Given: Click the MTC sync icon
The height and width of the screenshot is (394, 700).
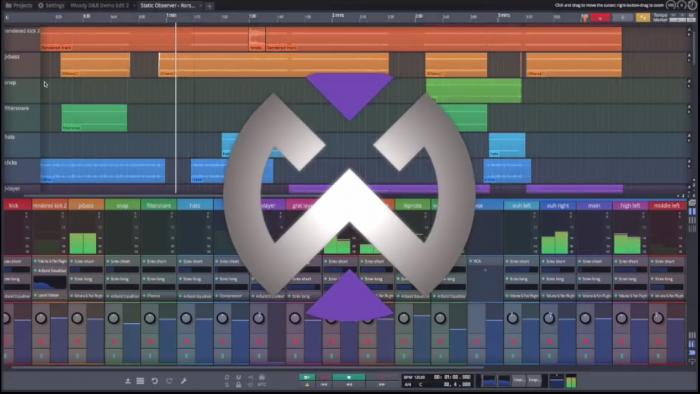Looking at the screenshot, I should coord(262,384).
